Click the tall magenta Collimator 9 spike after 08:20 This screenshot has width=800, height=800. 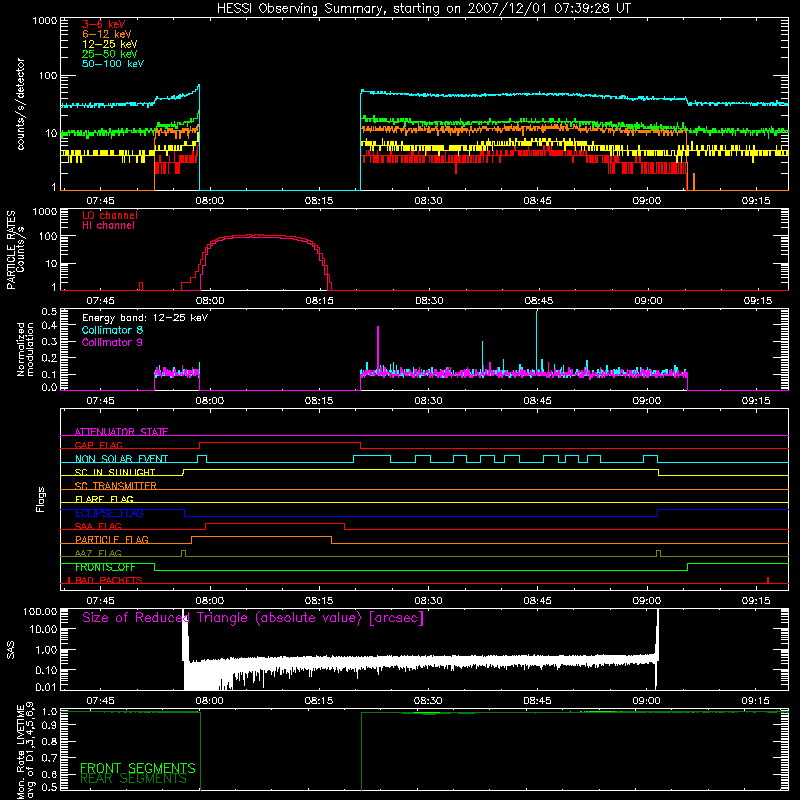(378, 347)
